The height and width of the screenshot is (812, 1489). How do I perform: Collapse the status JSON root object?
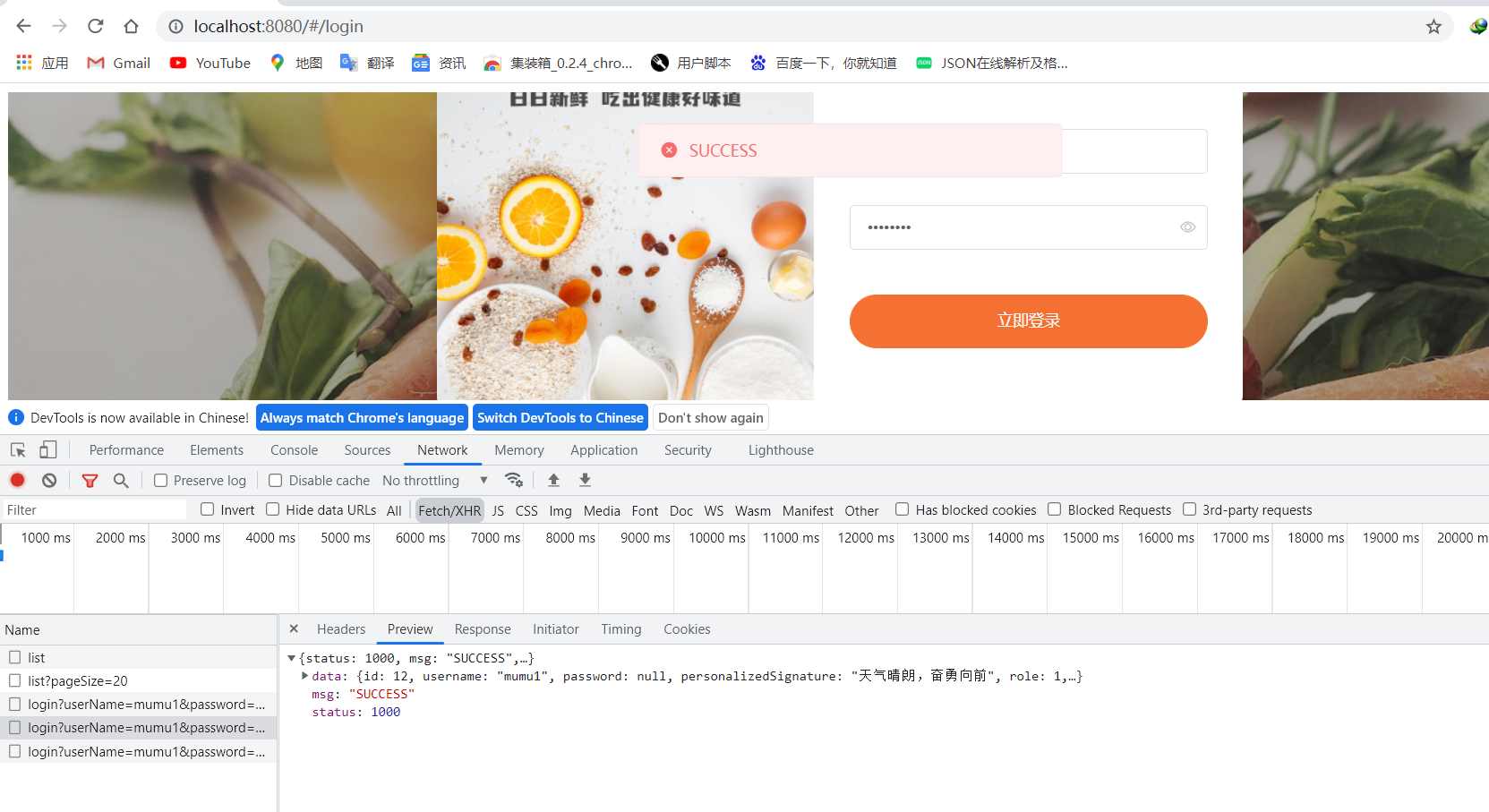tap(291, 658)
